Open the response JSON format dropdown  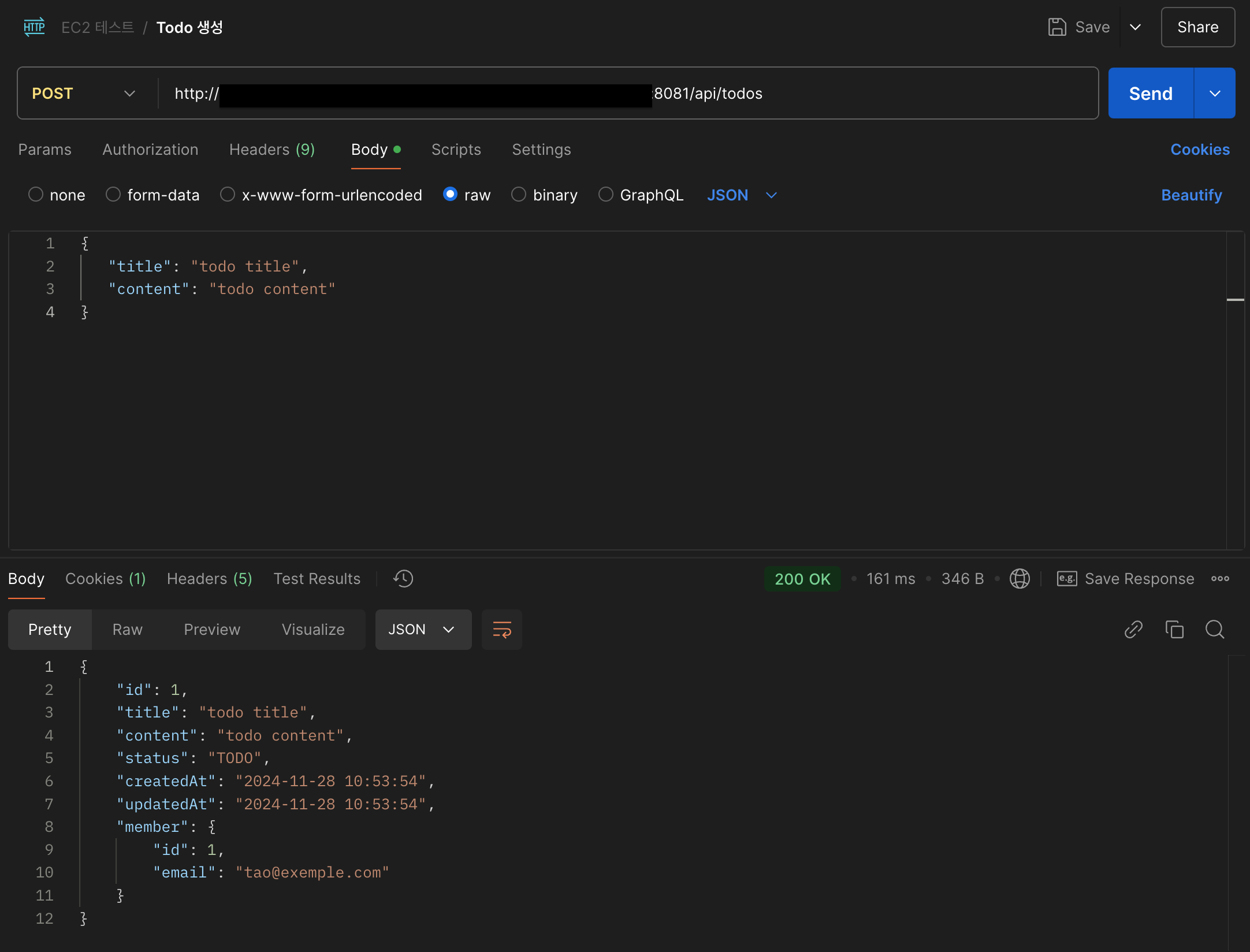pos(423,630)
